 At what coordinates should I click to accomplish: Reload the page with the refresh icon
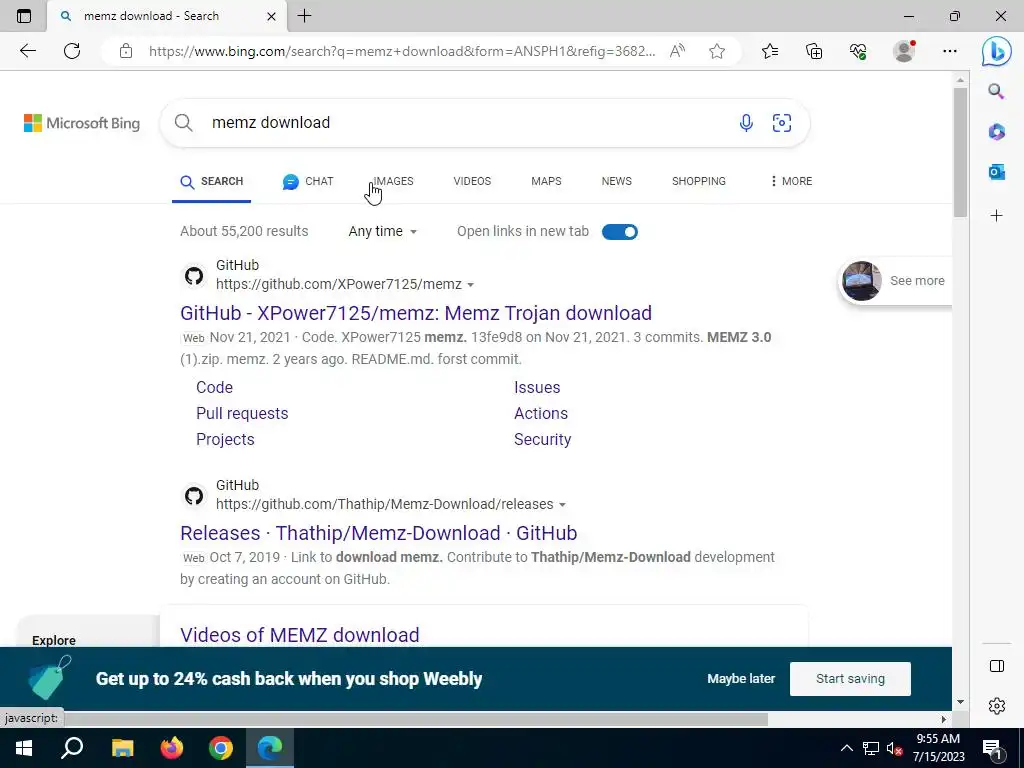[72, 51]
